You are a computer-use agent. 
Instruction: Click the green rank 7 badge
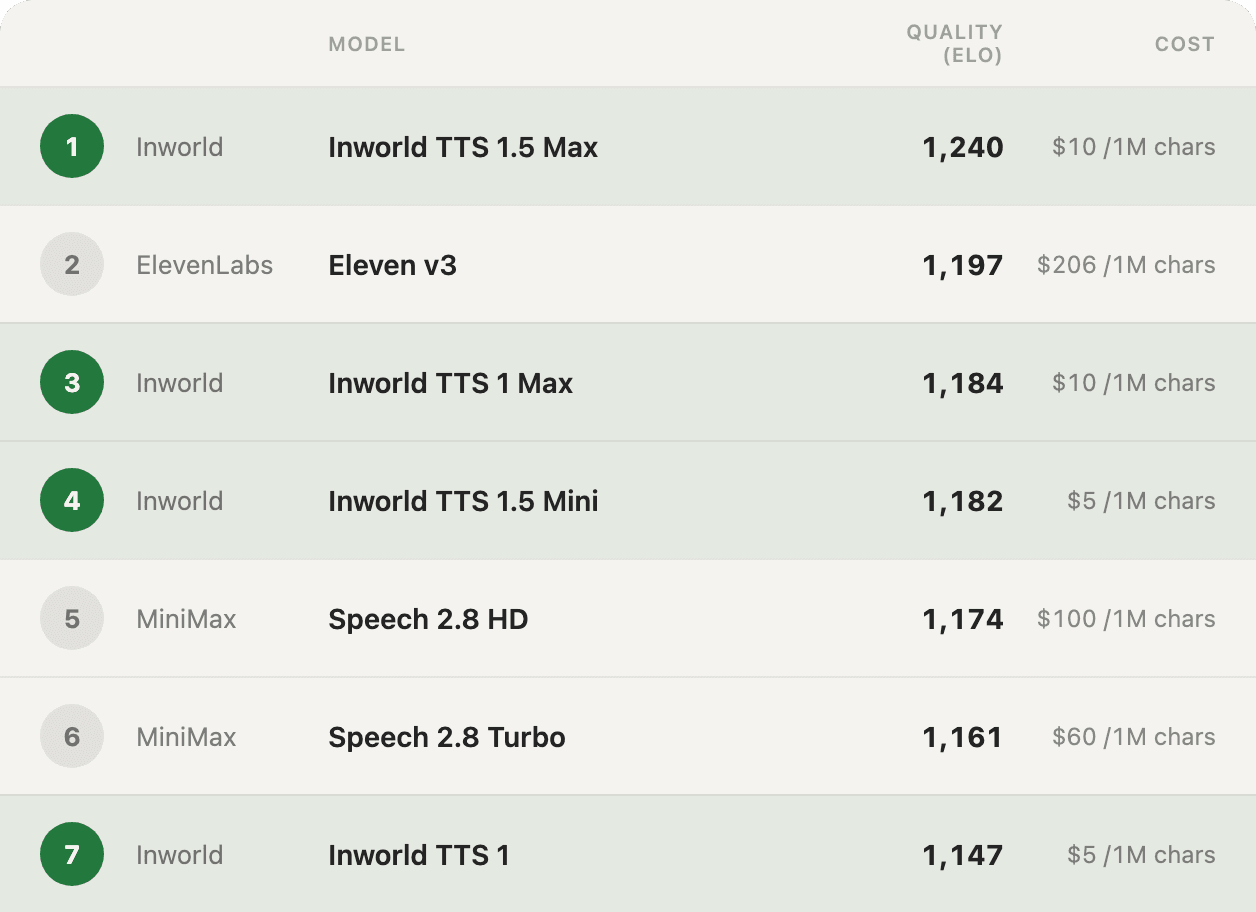[72, 855]
